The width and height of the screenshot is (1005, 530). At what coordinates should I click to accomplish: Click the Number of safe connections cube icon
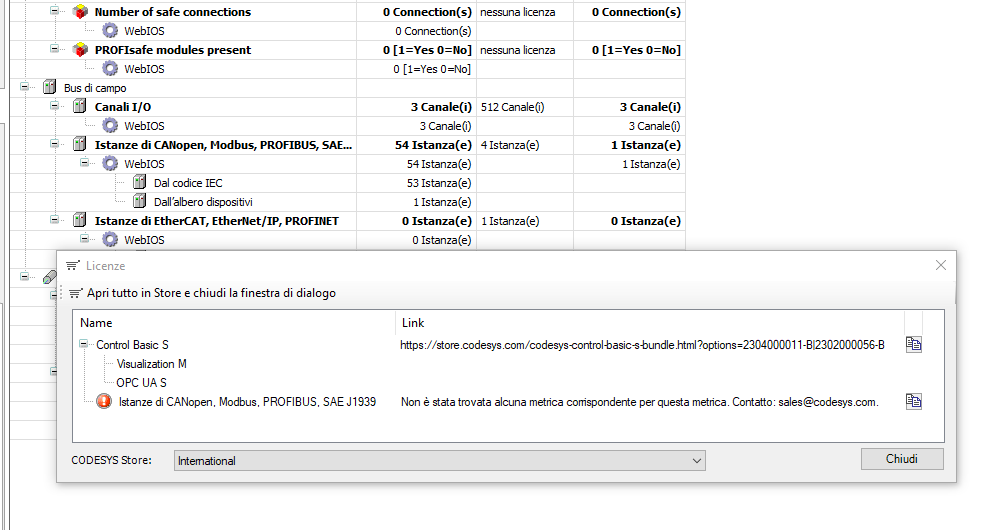(x=80, y=12)
